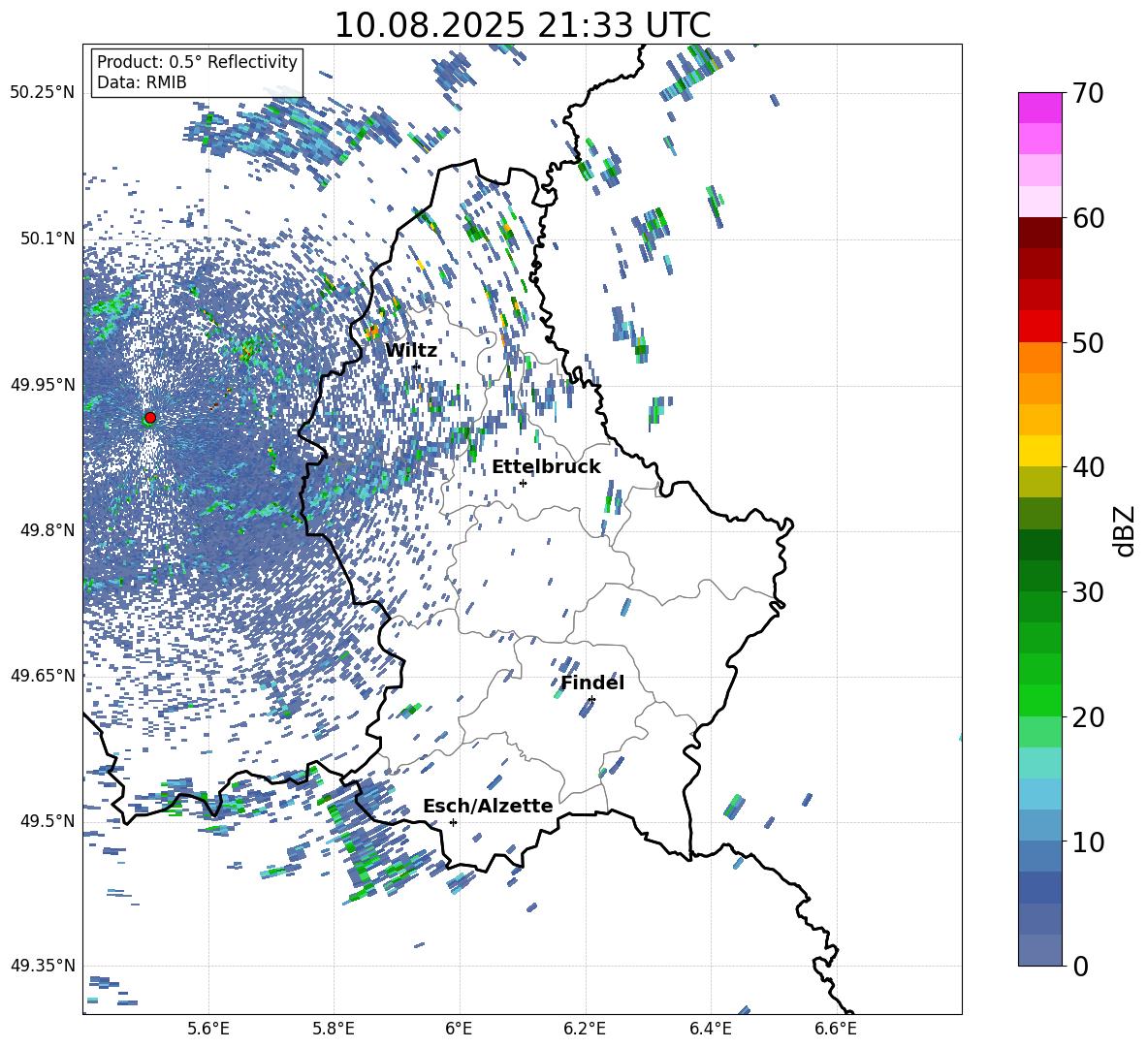Click the 50.25°N latitude label
This screenshot has height=1048, width=1148.
point(43,93)
